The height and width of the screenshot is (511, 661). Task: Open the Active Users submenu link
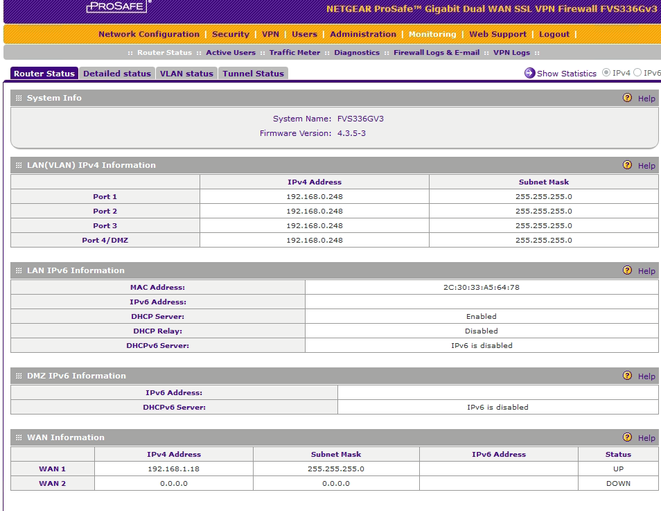pos(231,53)
